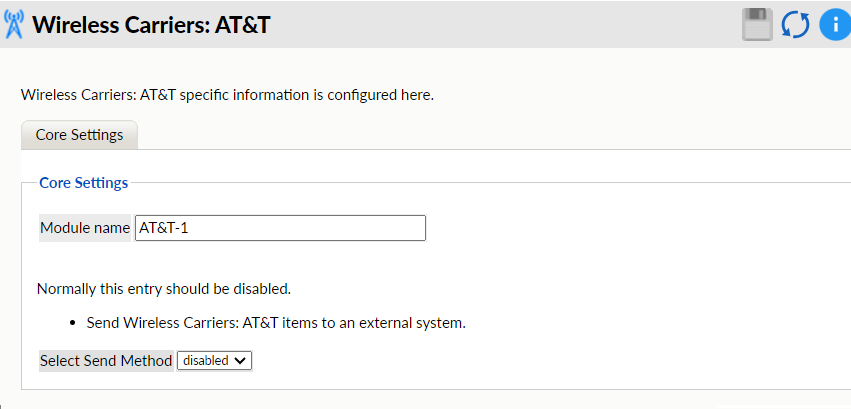Click the arrow on the disabled combo box
This screenshot has height=409, width=851.
[x=241, y=360]
